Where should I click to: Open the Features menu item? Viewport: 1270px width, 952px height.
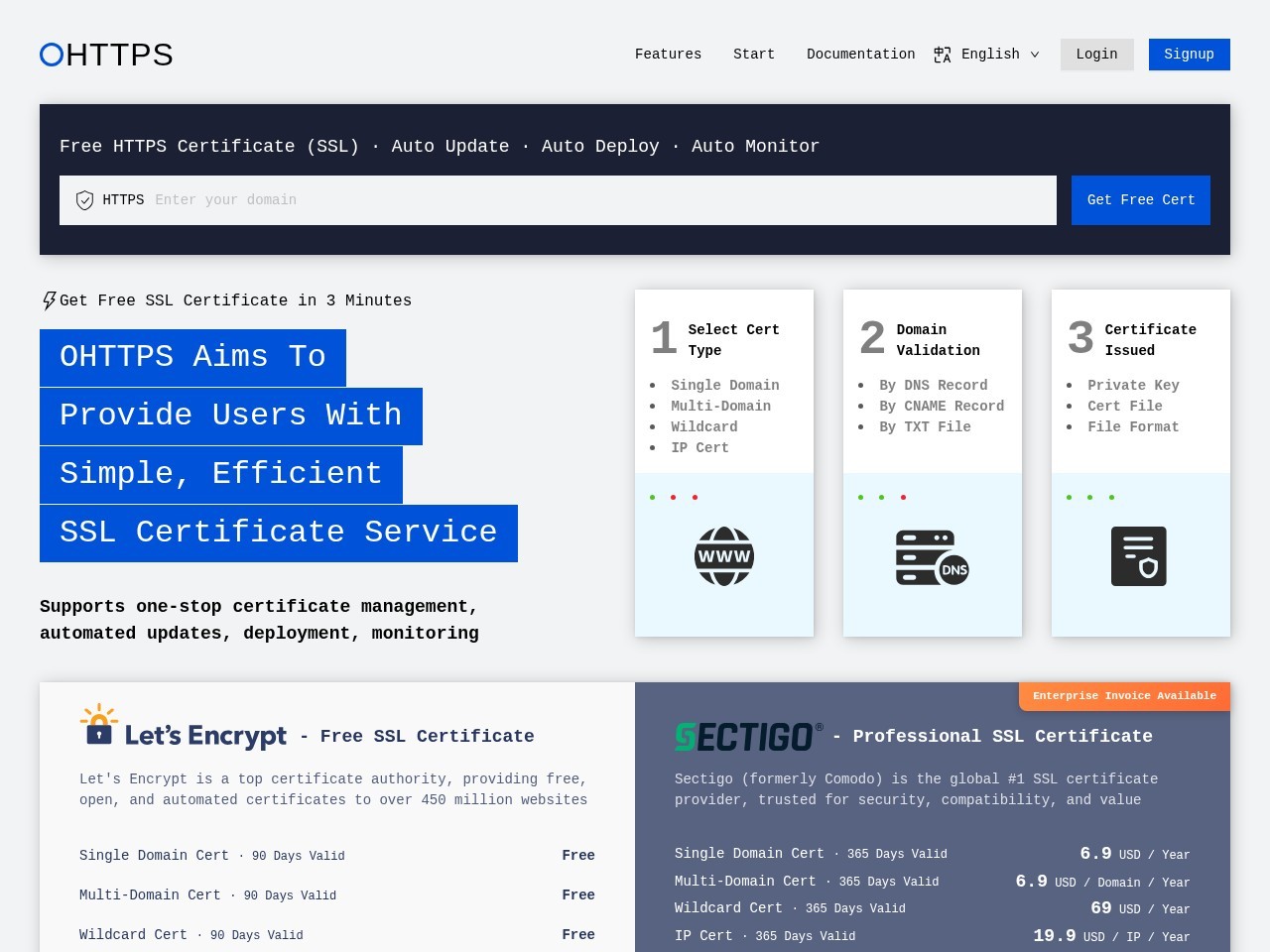[x=668, y=55]
